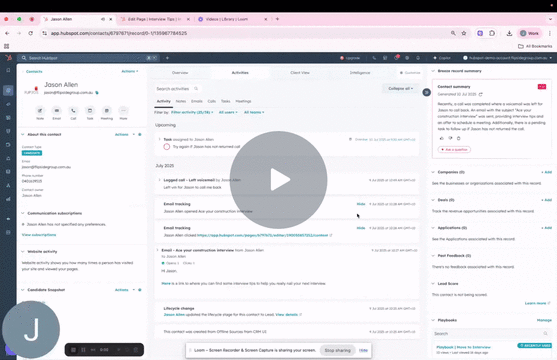
Task: Click the Note action icon for Jason Allen
Action: click(x=40, y=111)
